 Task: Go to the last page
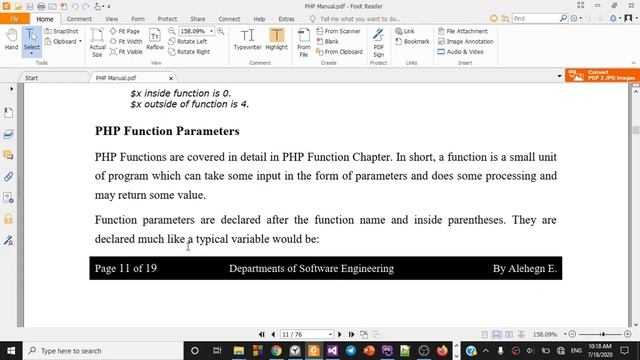[x=351, y=334]
